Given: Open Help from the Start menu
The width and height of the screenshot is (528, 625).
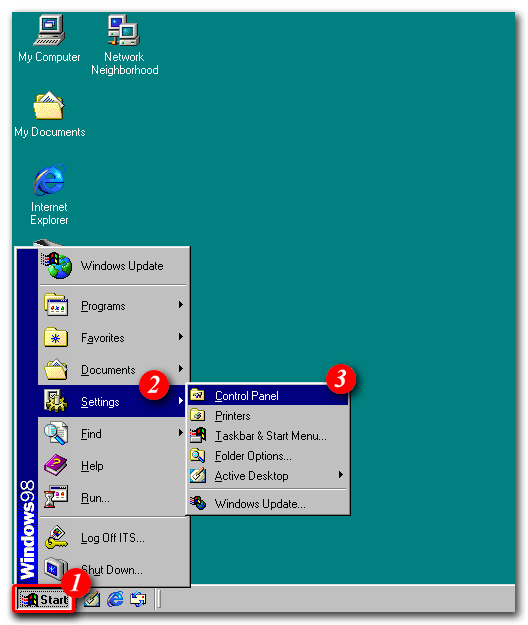Looking at the screenshot, I should 113,466.
